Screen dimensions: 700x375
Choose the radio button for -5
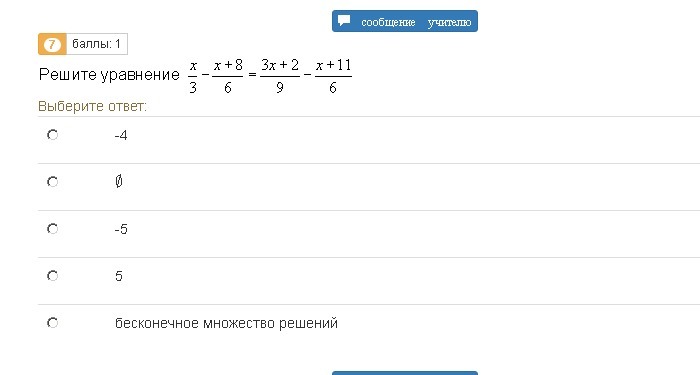53,229
